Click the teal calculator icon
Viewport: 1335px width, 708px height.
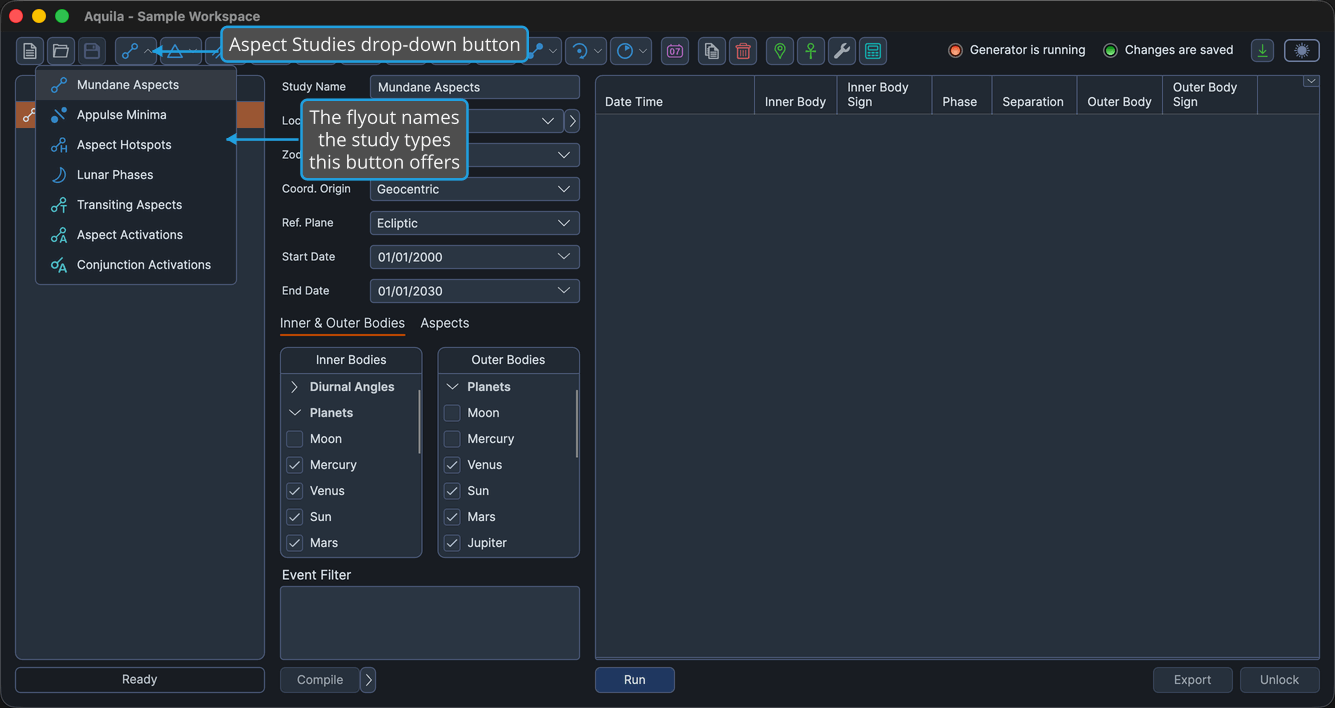(x=873, y=51)
